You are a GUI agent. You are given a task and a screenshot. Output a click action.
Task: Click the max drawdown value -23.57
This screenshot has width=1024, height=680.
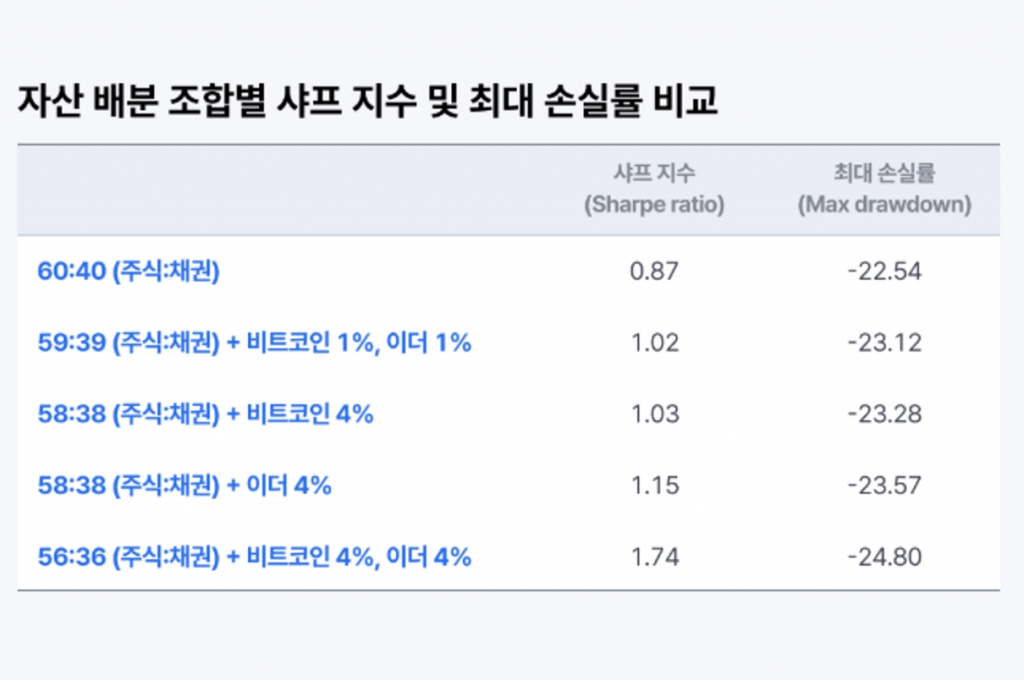click(884, 485)
